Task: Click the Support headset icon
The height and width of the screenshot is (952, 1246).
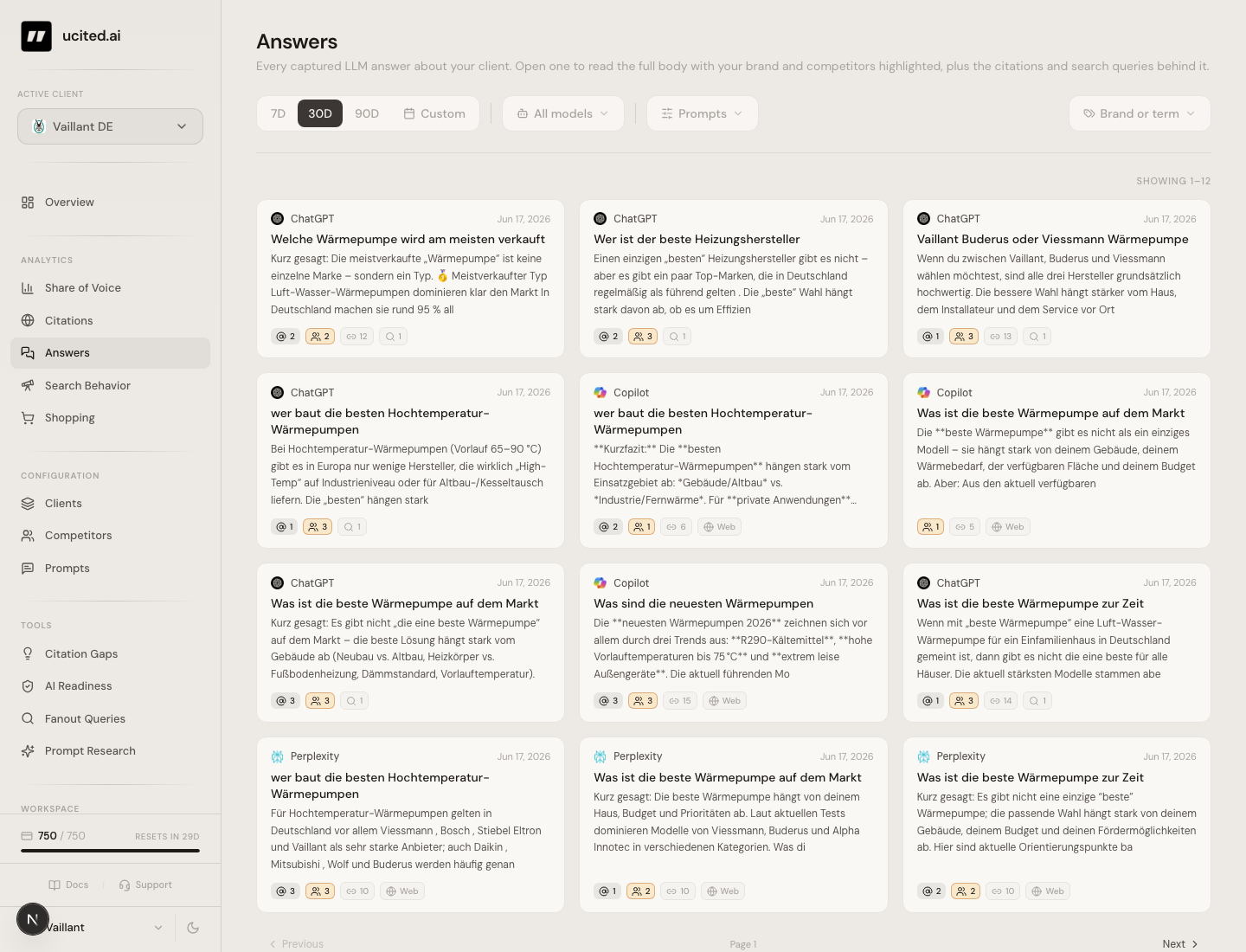Action: (125, 885)
